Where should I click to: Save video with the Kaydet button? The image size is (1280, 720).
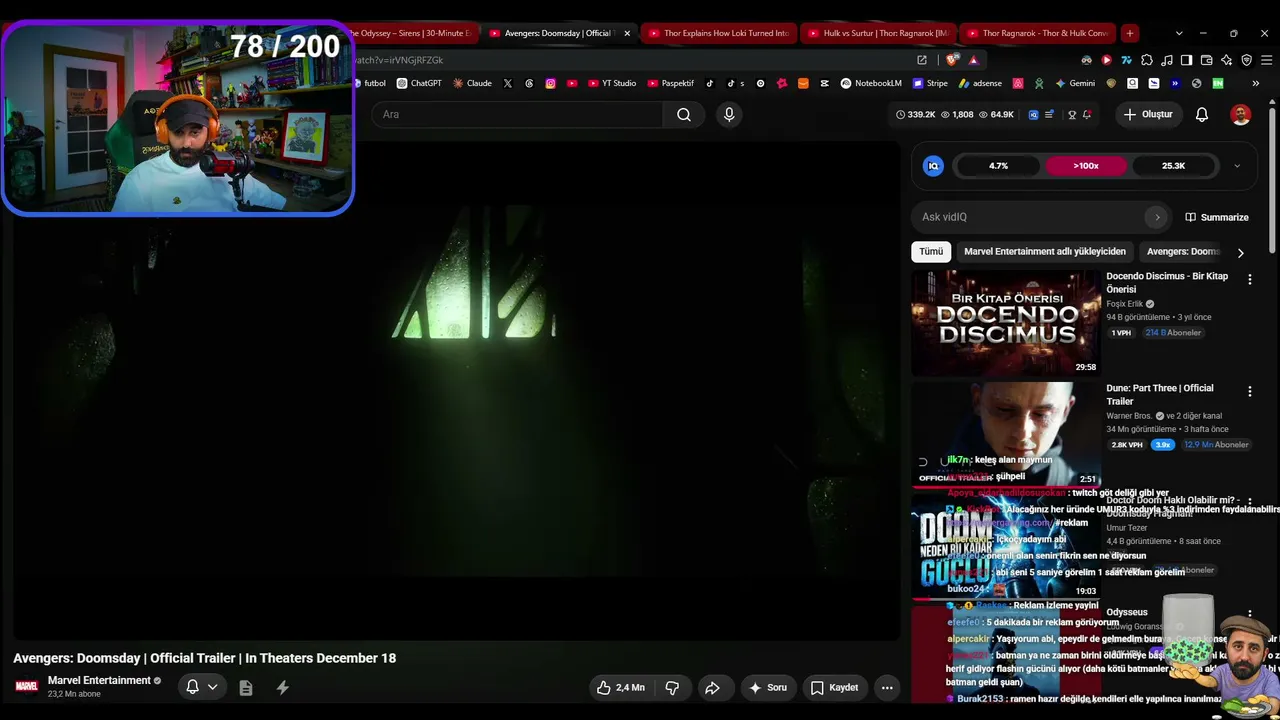(834, 688)
